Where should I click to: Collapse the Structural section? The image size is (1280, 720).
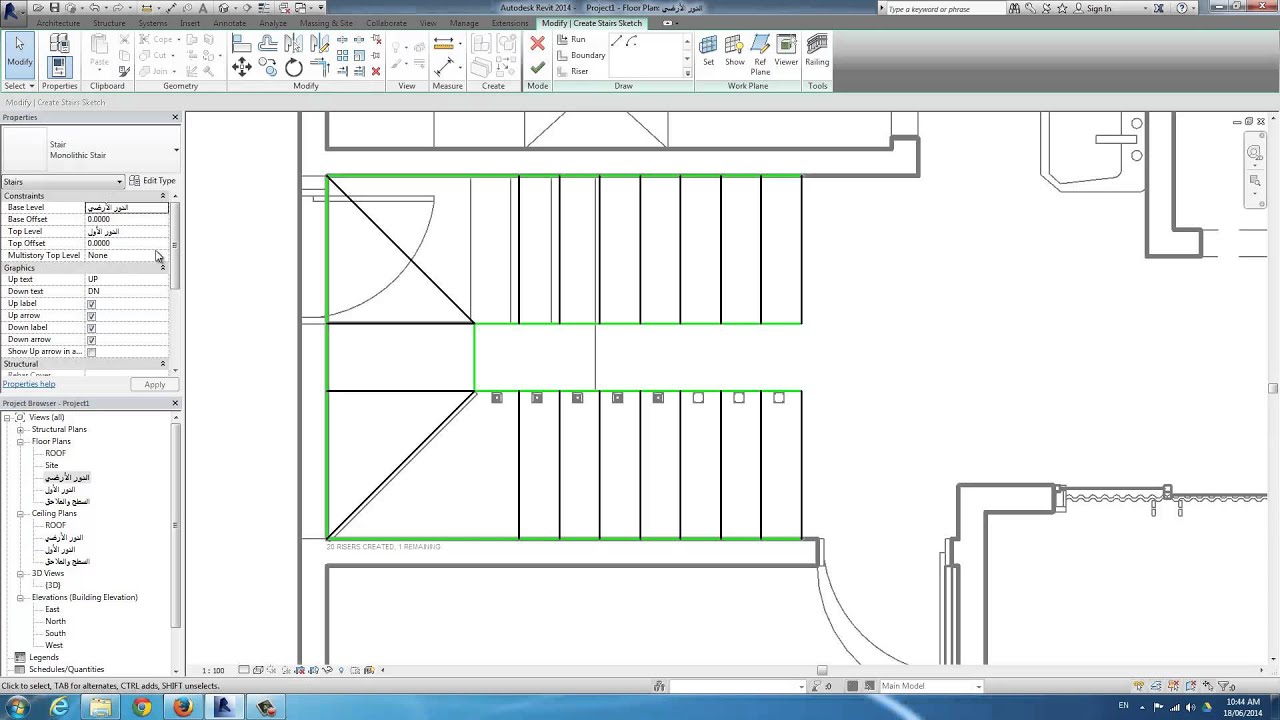(163, 364)
